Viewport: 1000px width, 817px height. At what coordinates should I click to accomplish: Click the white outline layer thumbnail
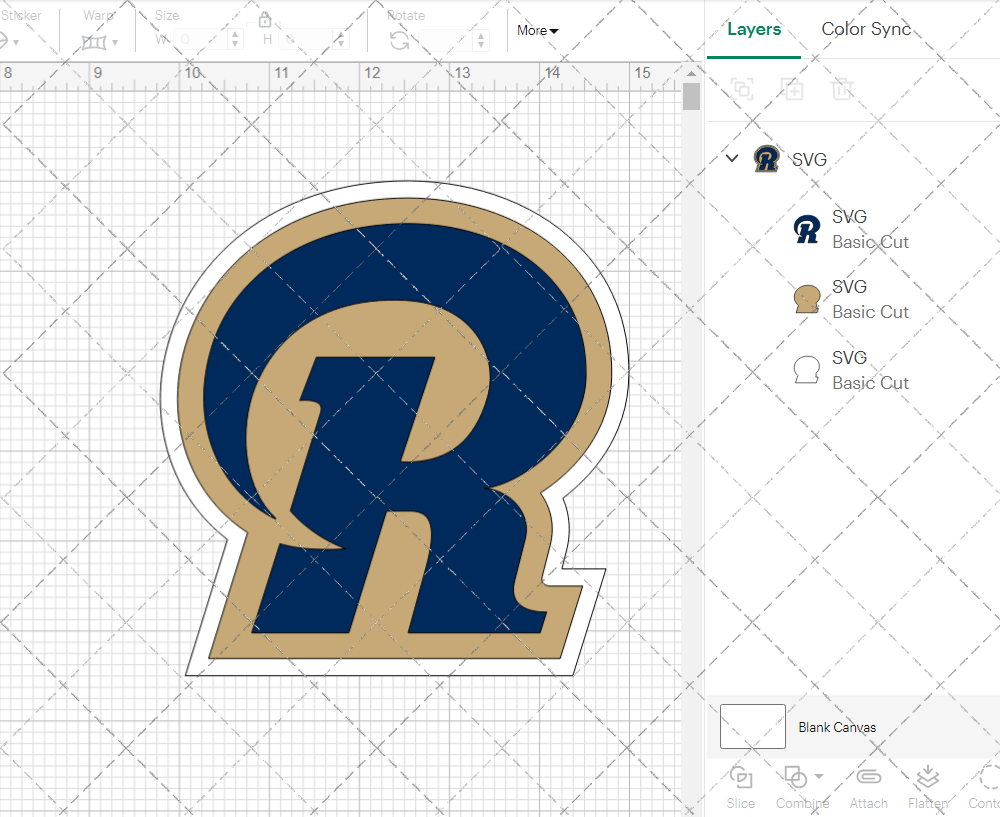pos(807,370)
